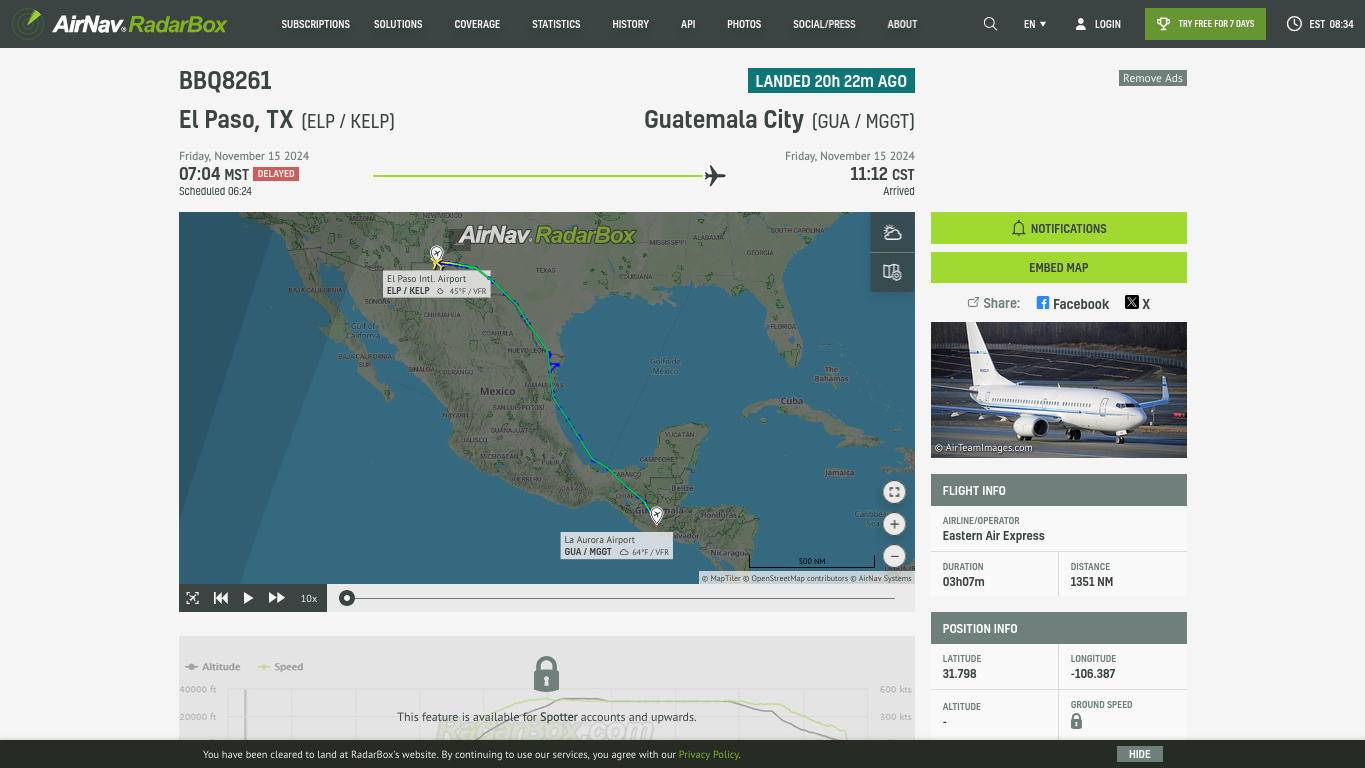Play the flight replay
The width and height of the screenshot is (1365, 768).
[x=248, y=598]
